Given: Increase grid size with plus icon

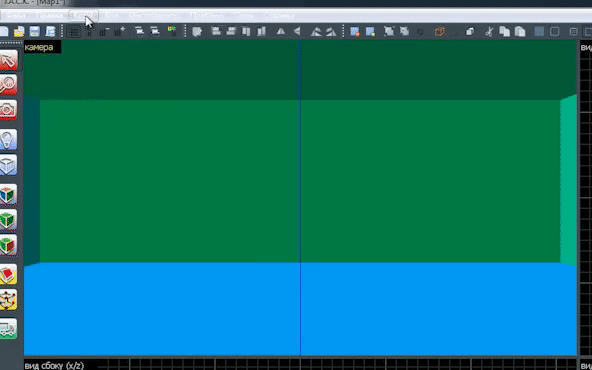Looking at the screenshot, I should tap(120, 31).
